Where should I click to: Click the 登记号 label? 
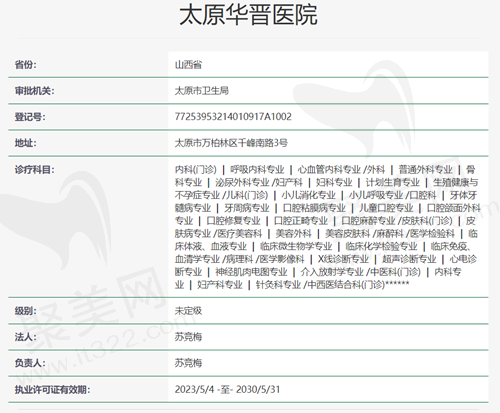[x=30, y=117]
